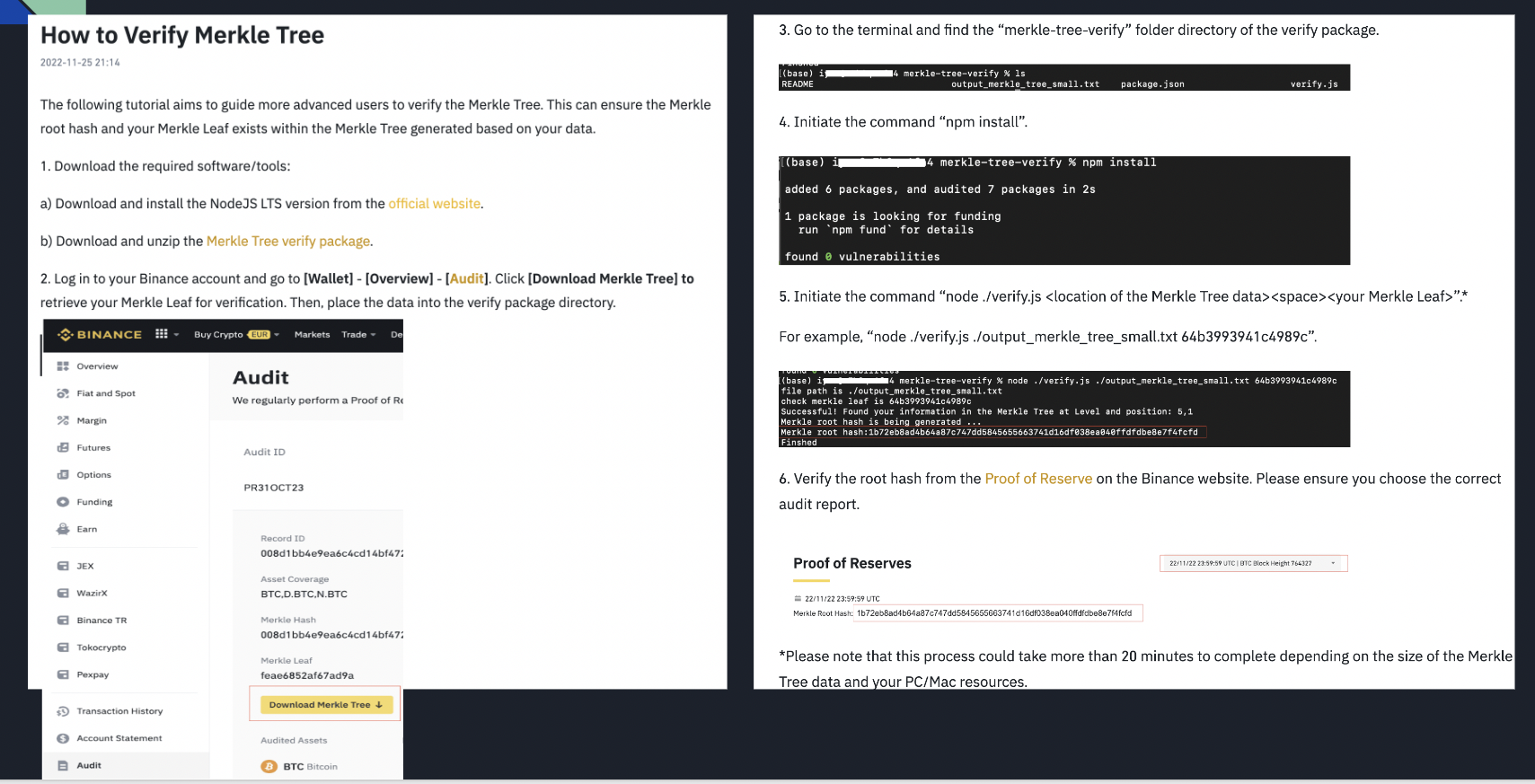
Task: Click the Binance TR wallet icon
Action: 63,621
